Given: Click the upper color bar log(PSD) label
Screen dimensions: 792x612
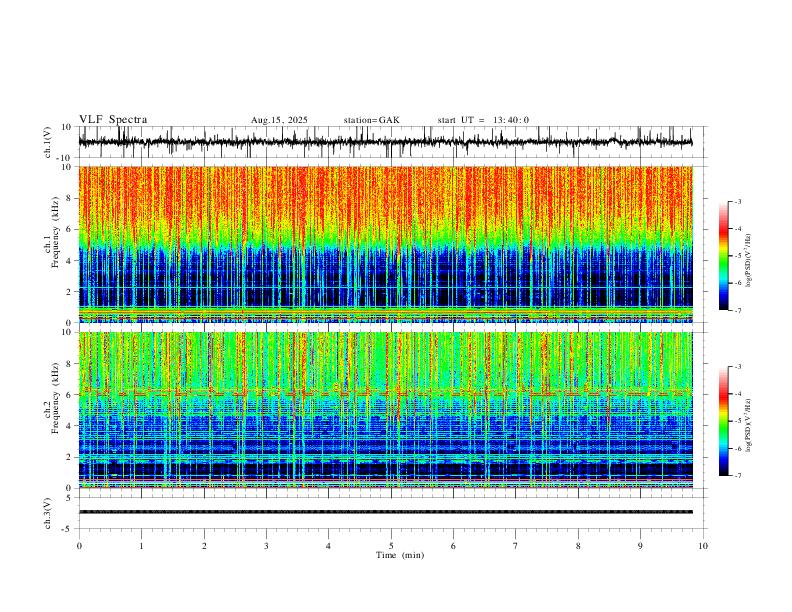Looking at the screenshot, I should [749, 261].
